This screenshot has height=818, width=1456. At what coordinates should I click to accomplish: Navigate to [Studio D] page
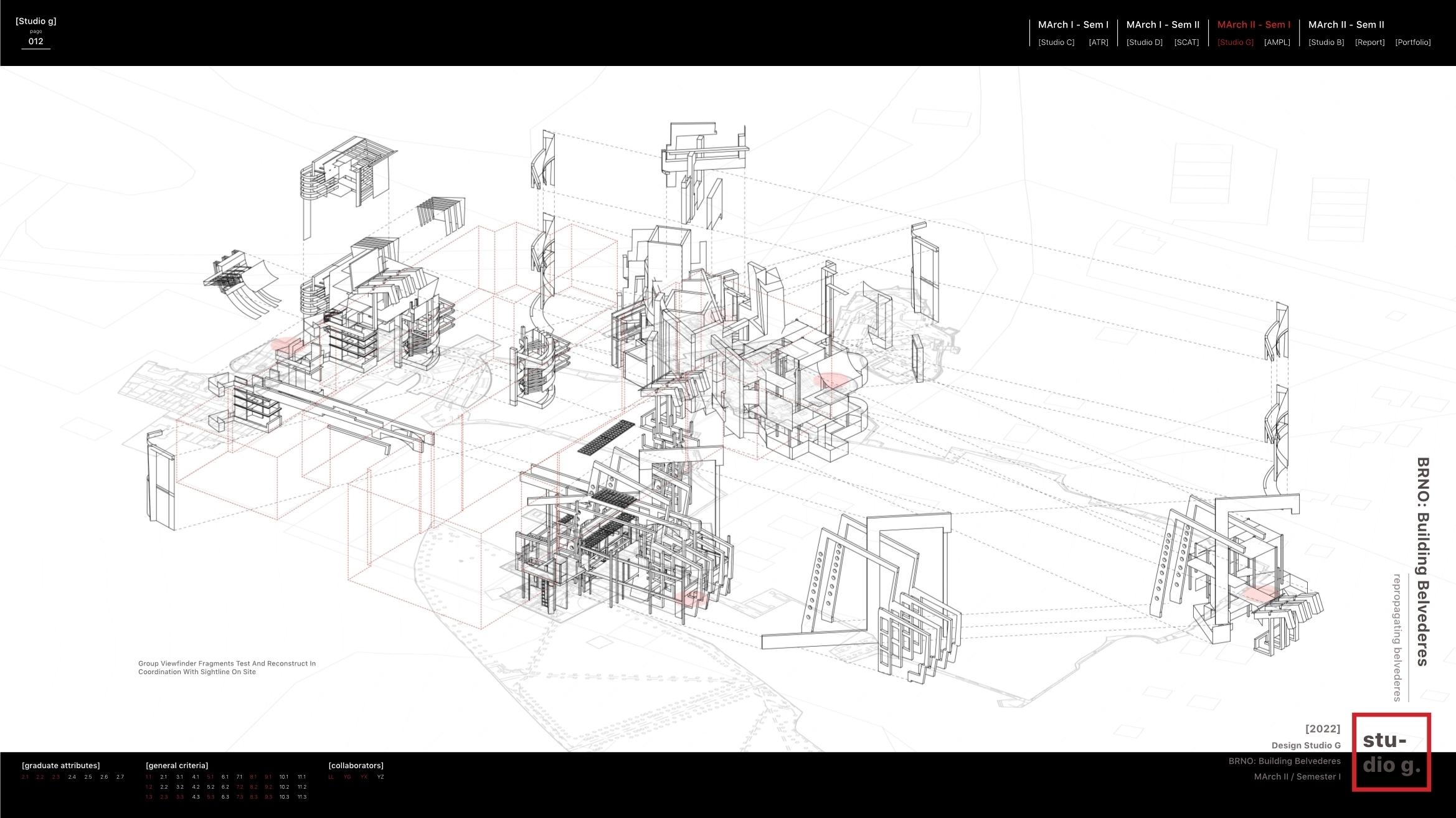(x=1144, y=42)
